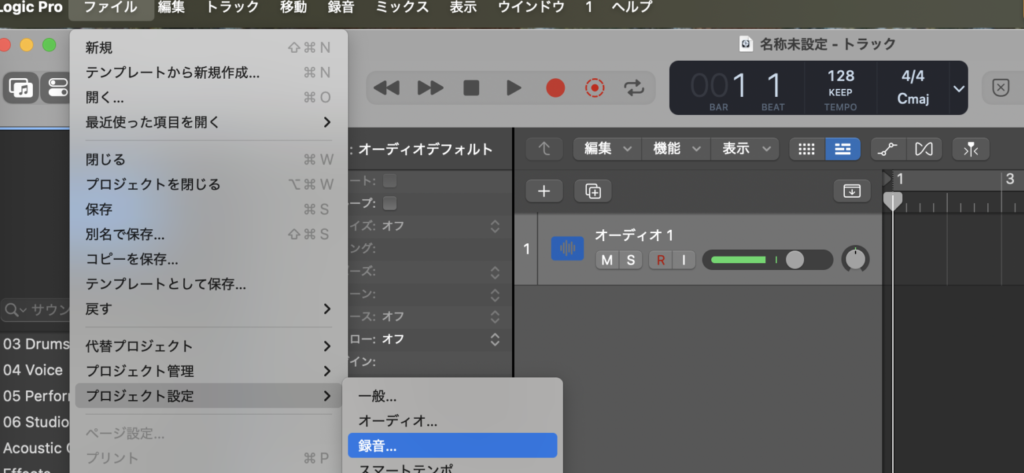
Task: Record-enable the オーディオ 1 track
Action: [x=660, y=260]
